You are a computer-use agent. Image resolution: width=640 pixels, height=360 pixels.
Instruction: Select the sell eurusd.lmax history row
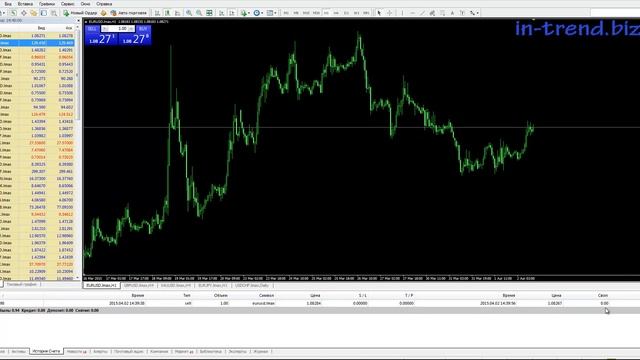(x=320, y=303)
